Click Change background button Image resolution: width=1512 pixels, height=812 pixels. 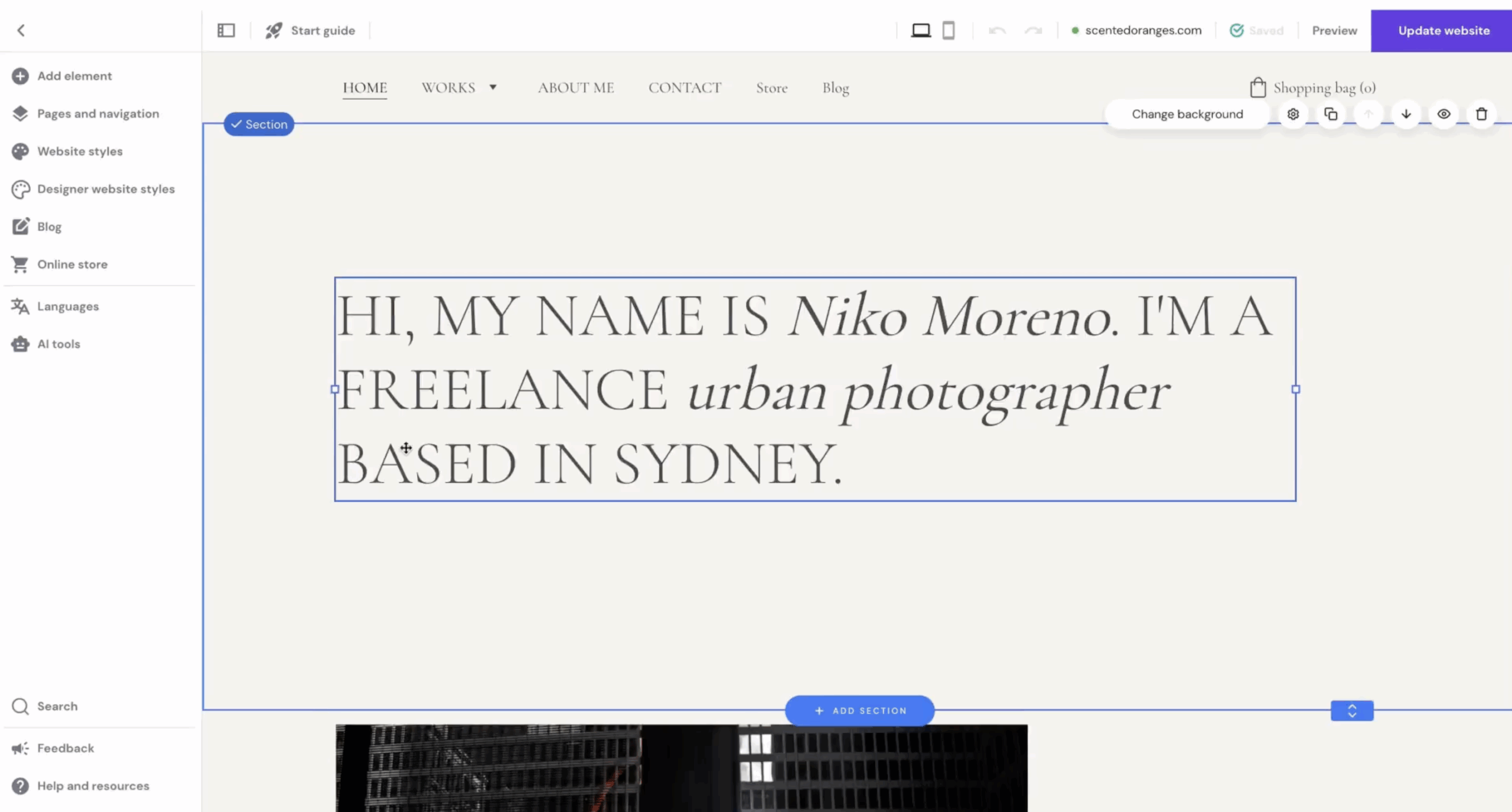(1187, 114)
